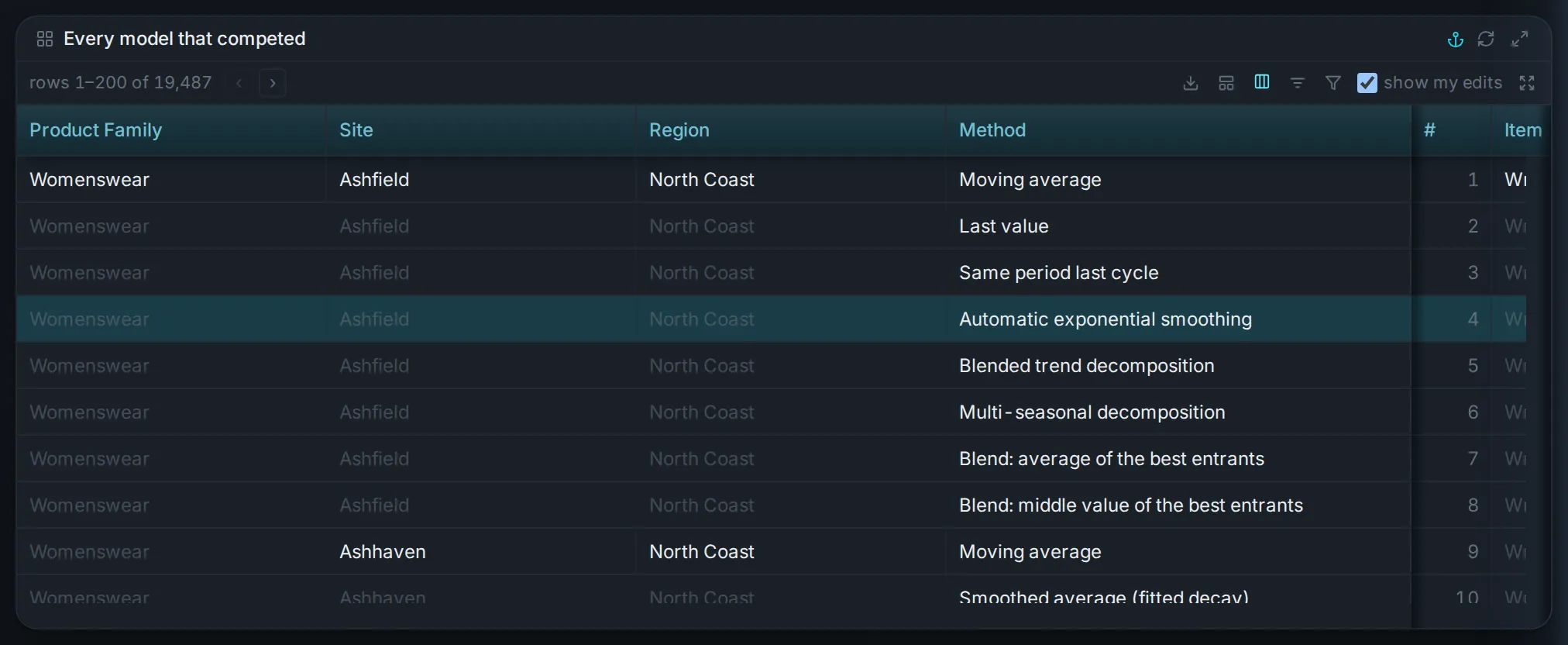1568x645 pixels.
Task: Open the column chooser icon
Action: pos(1262,82)
